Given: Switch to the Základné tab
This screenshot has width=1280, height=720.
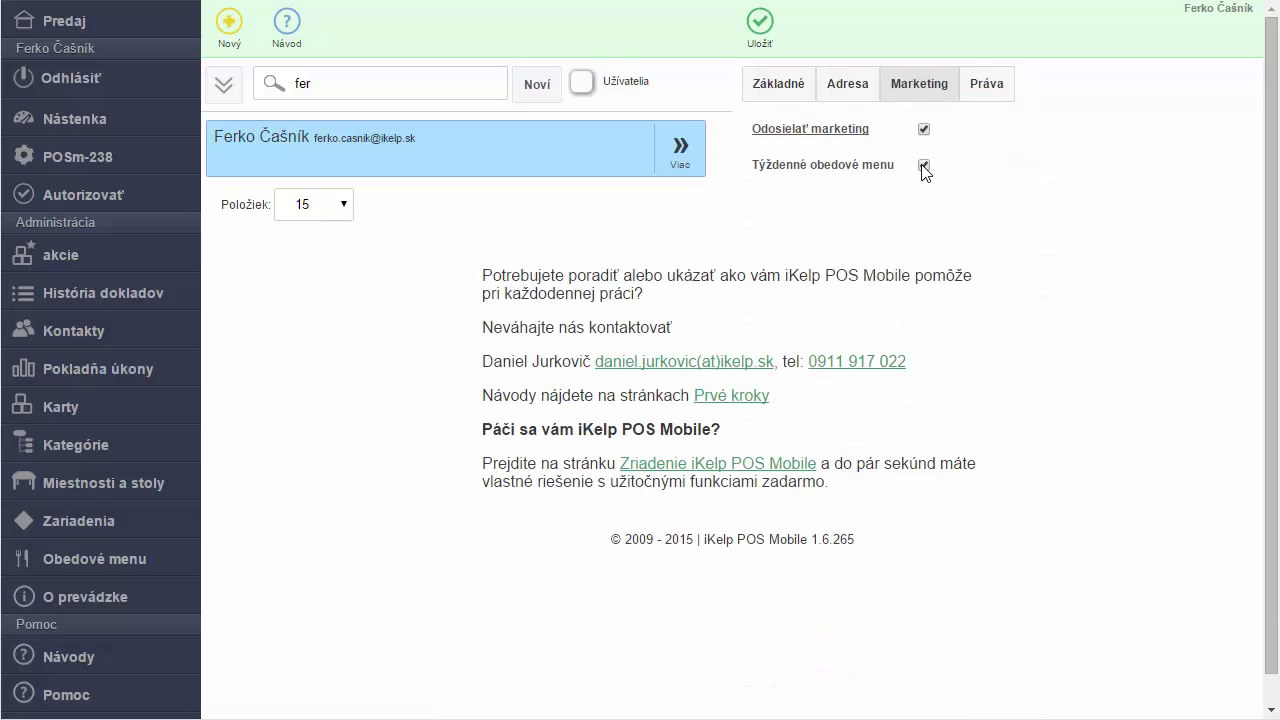Looking at the screenshot, I should 779,84.
